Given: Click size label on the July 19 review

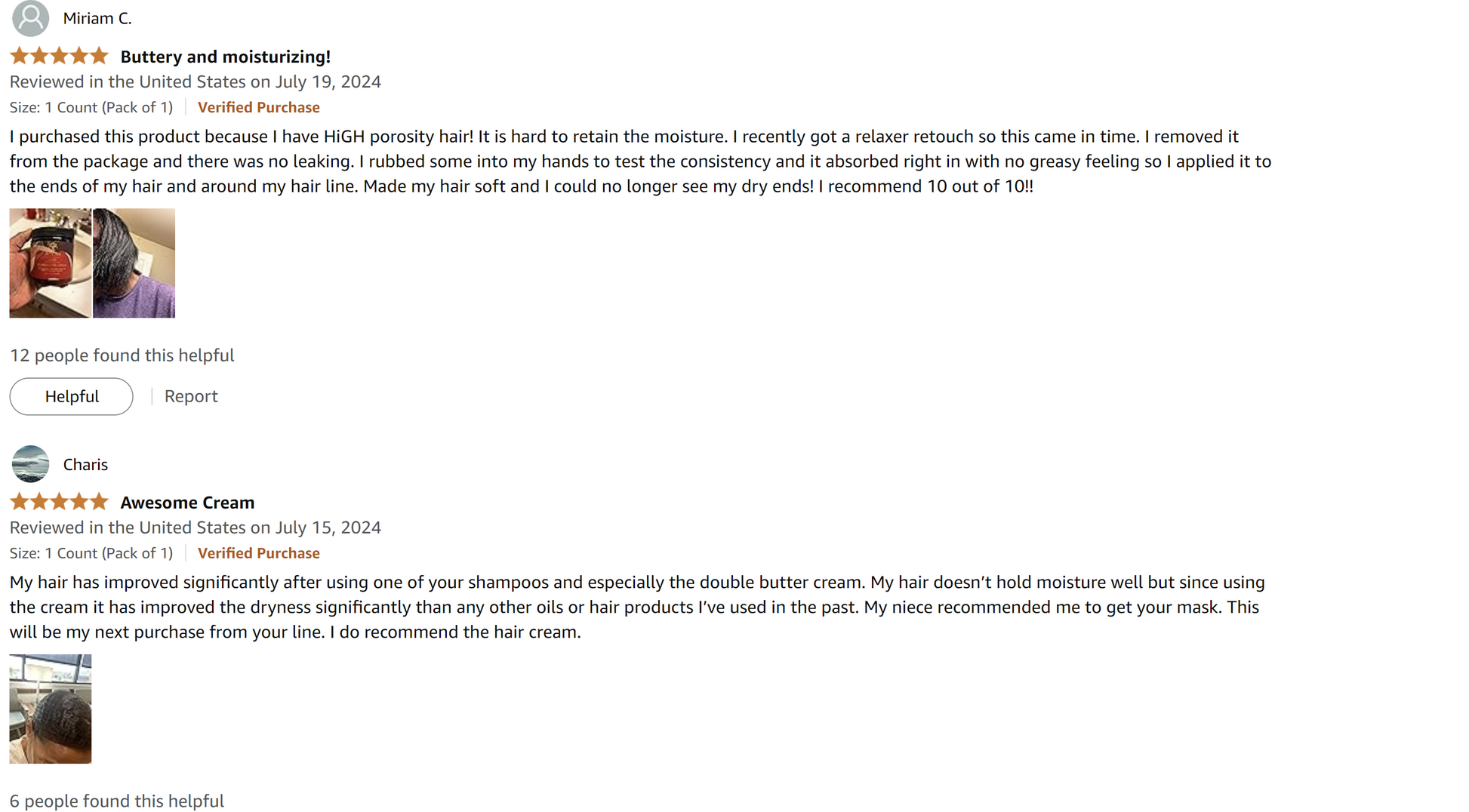Looking at the screenshot, I should click(x=91, y=108).
